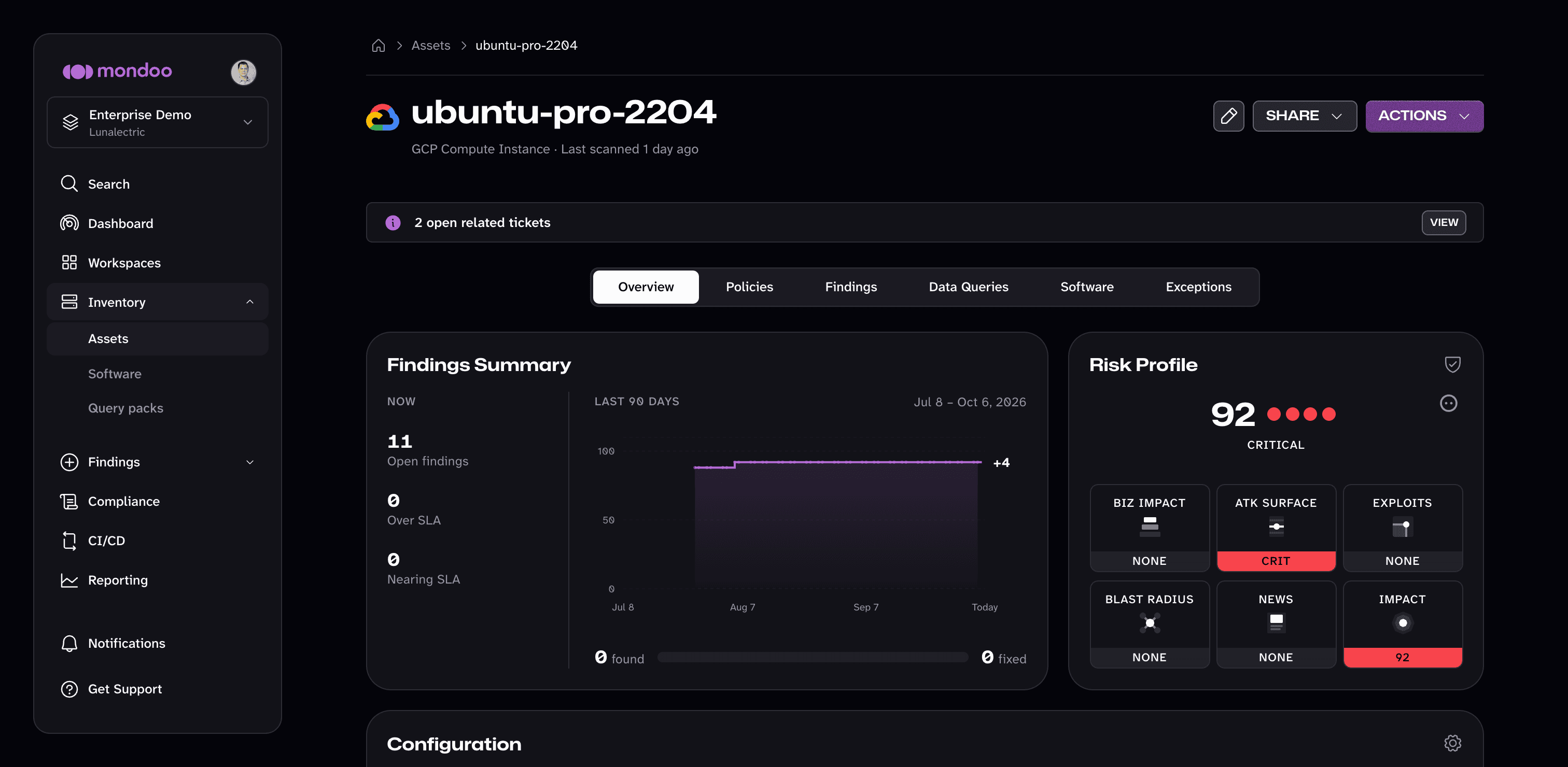The image size is (1568, 767).
Task: Open Search in the sidebar
Action: point(158,183)
